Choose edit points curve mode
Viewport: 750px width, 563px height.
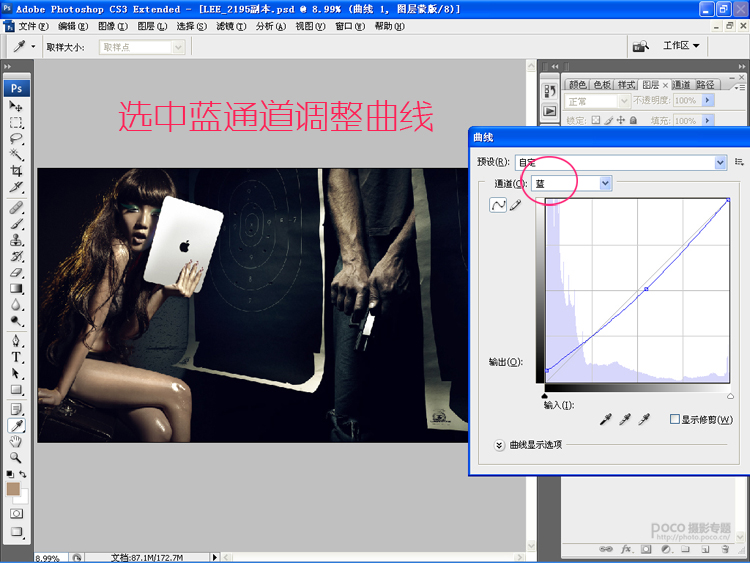(498, 205)
